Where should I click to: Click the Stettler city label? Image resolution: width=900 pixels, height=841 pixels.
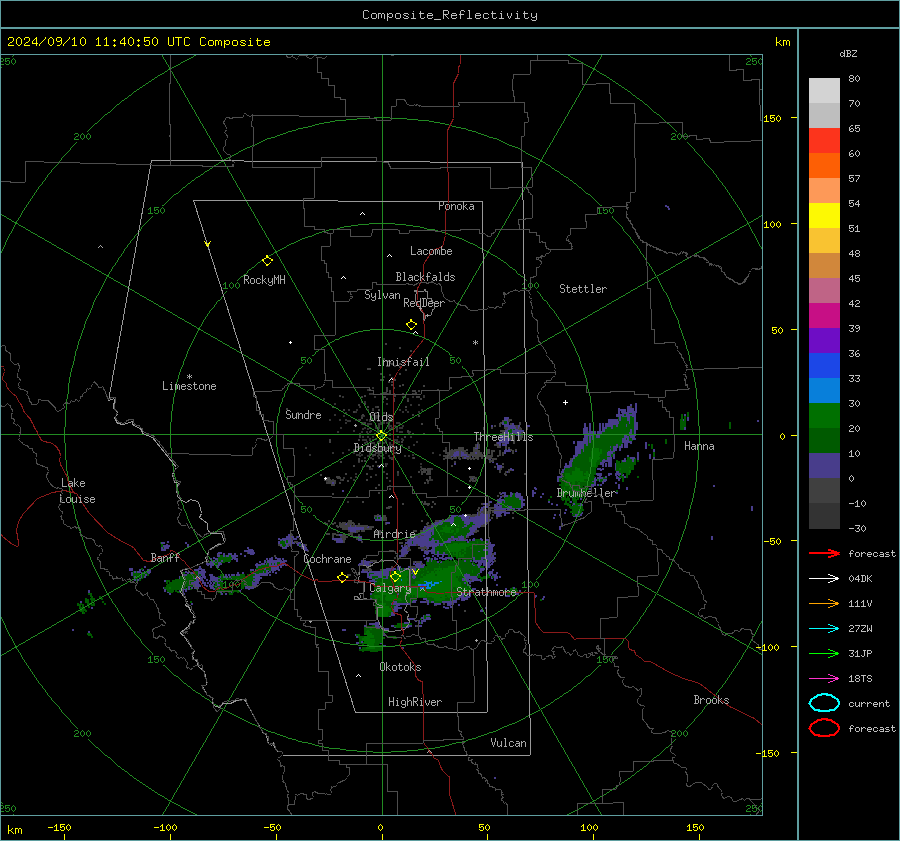click(x=583, y=289)
